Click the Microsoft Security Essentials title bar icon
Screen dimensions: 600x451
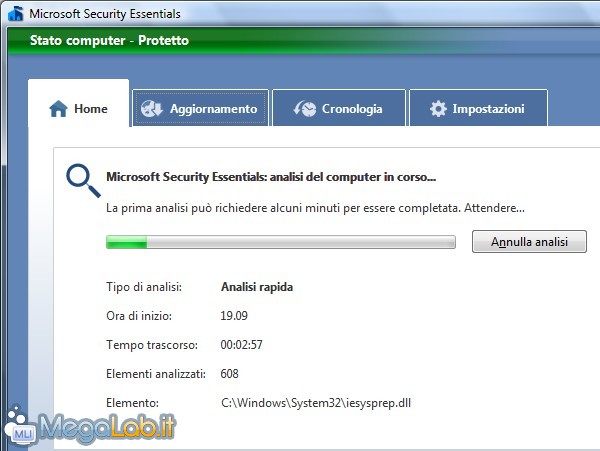pos(16,13)
